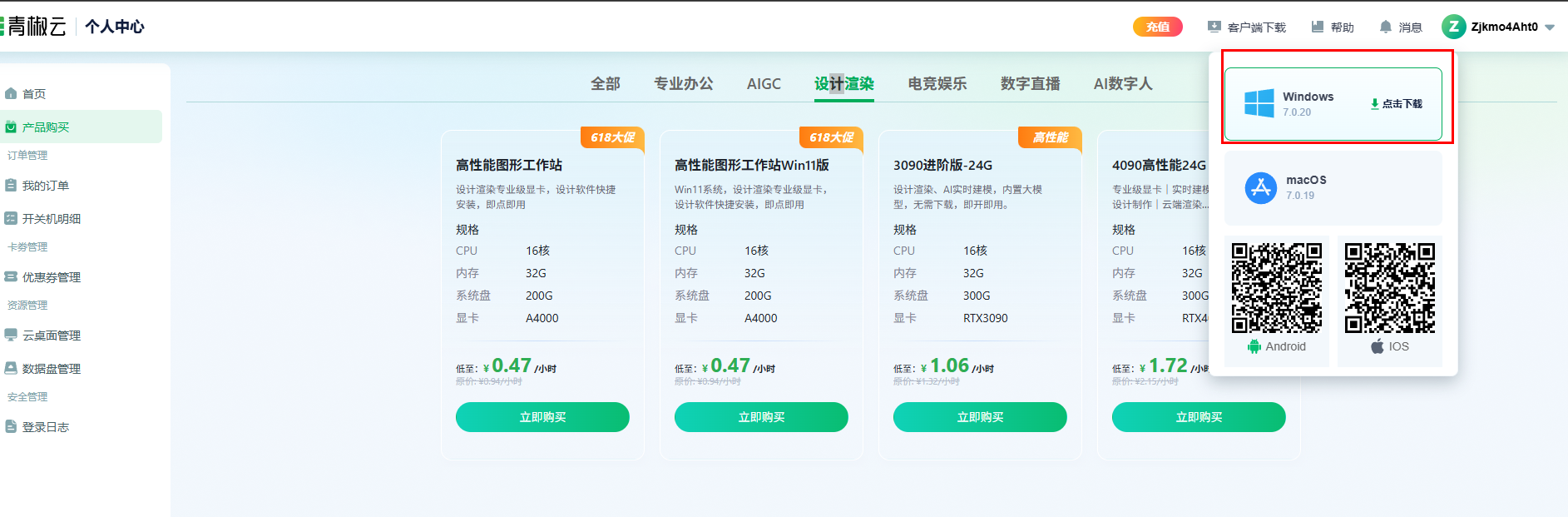Open the Zjkmo4Aht0 account dropdown arrow
This screenshot has height=517, width=1568.
[1550, 27]
